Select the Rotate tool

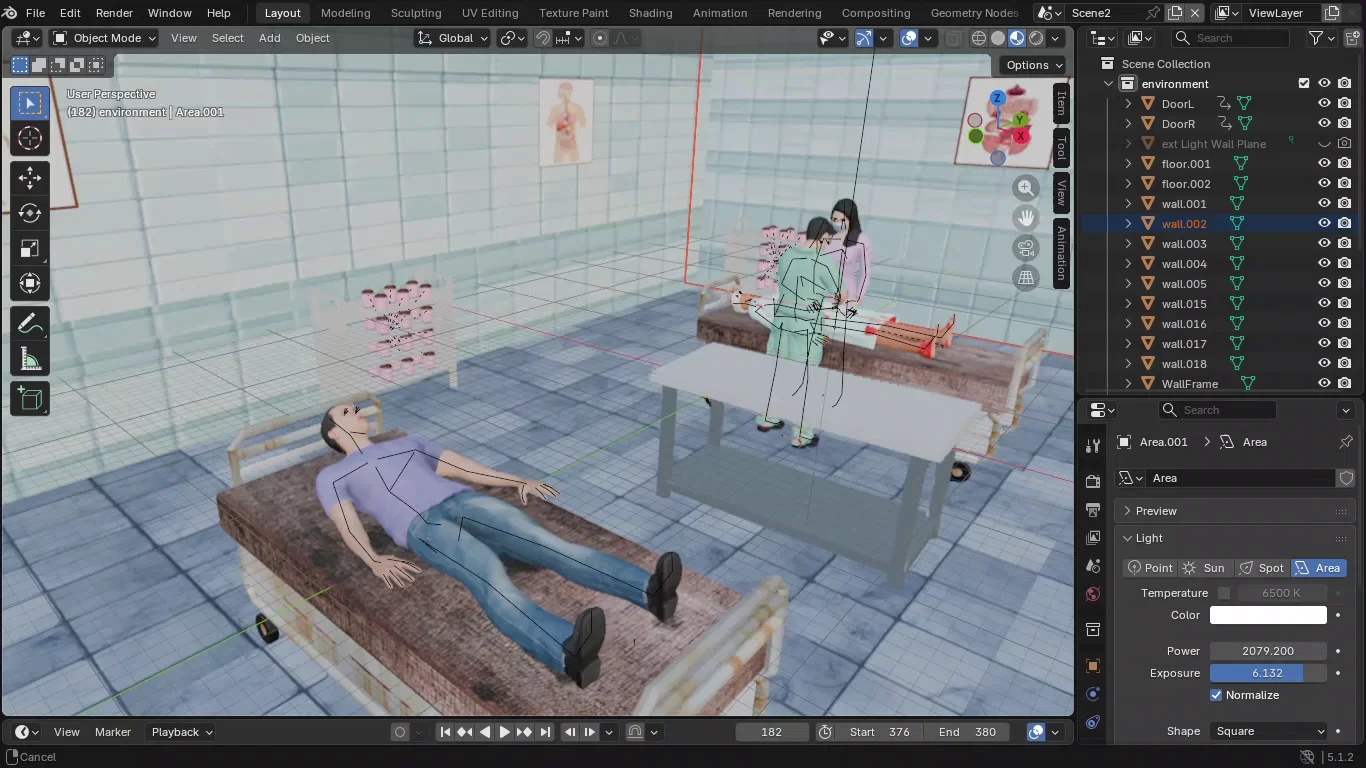(30, 213)
